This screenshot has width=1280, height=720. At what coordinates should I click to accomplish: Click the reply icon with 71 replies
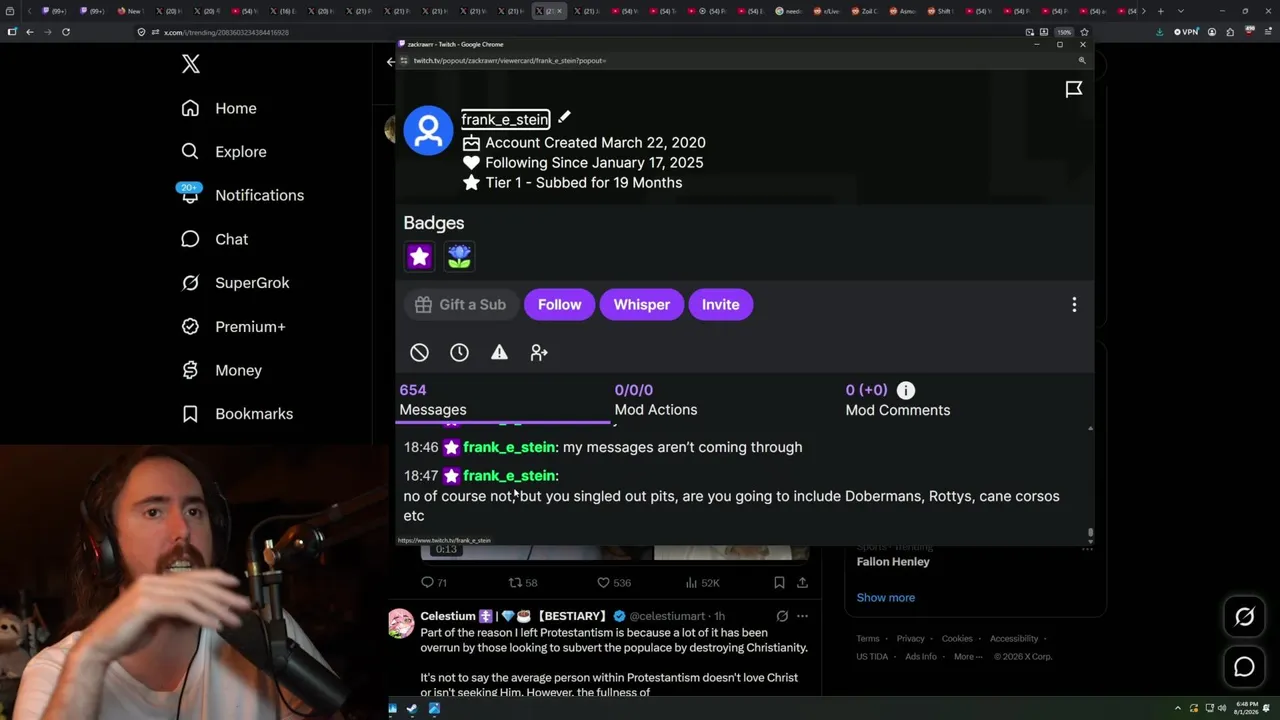click(428, 582)
